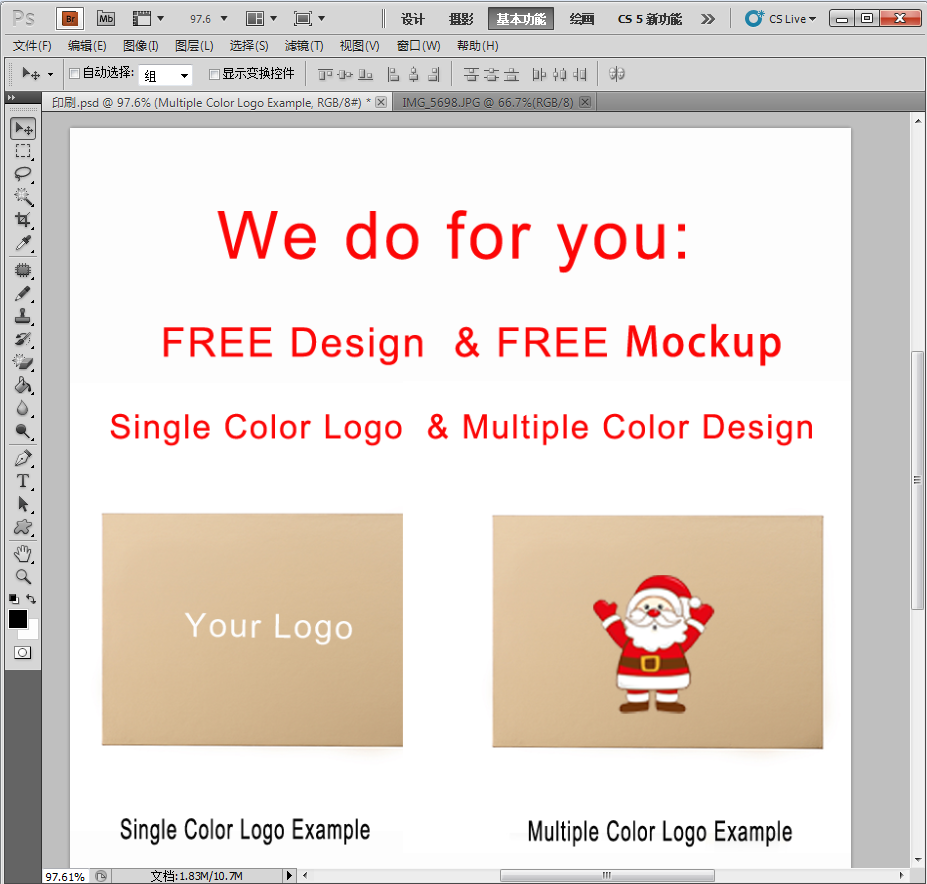This screenshot has height=884, width=927.
Task: Switch to the 设计 workspace
Action: point(413,19)
